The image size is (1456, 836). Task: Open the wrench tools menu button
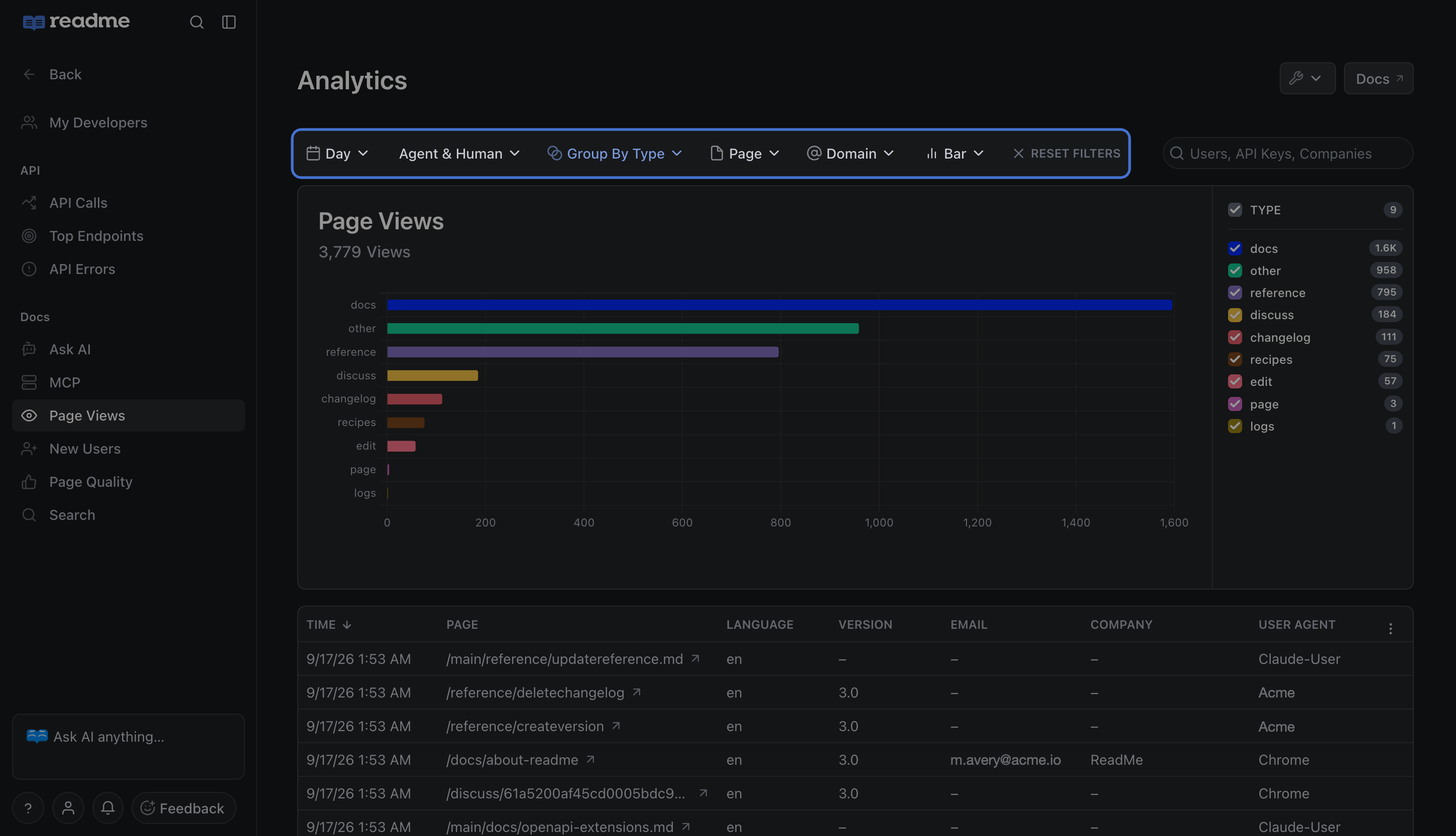pos(1307,78)
